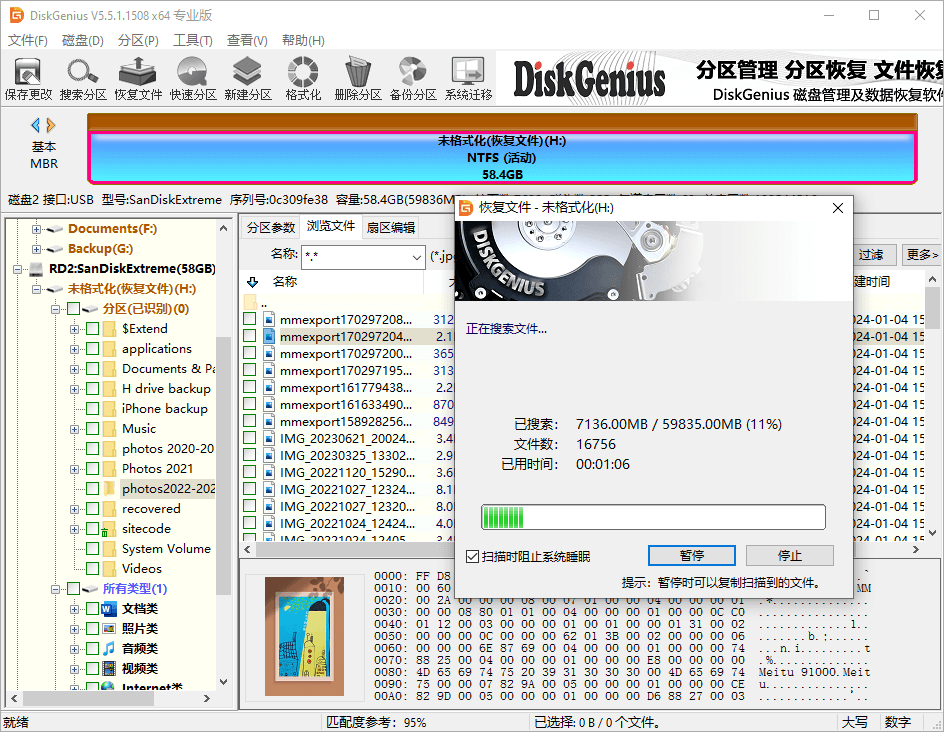
Task: Collapse the 所有类型(1) tree node
Action: (55, 589)
